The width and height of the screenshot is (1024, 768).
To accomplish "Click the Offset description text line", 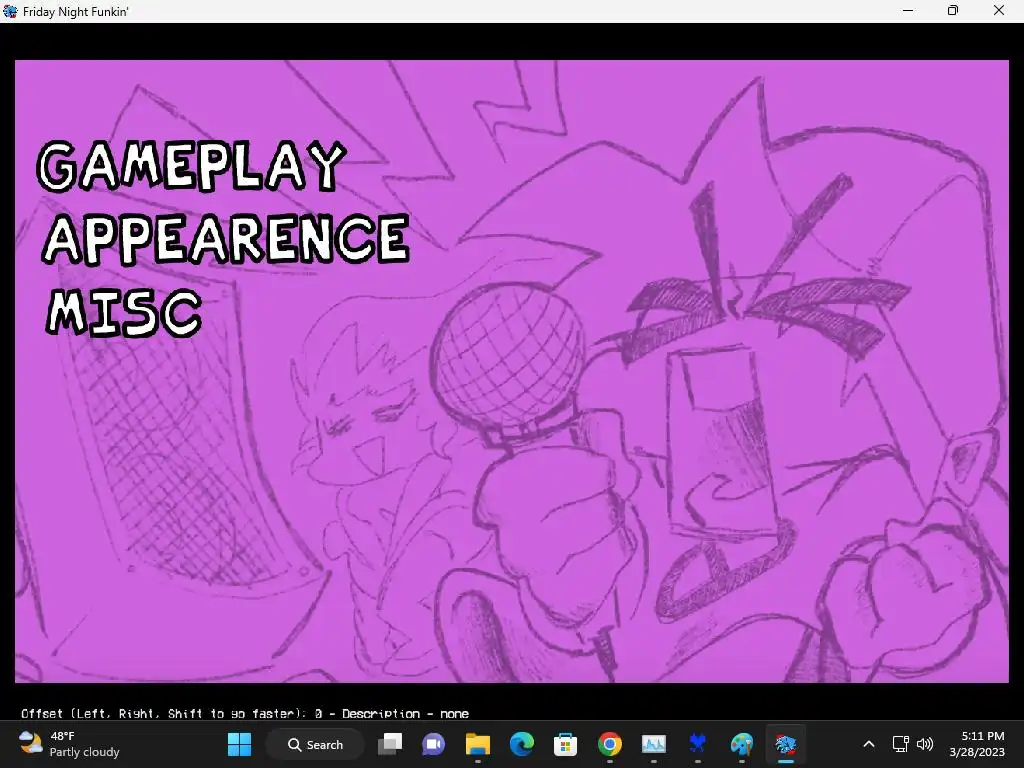I will click(x=245, y=713).
